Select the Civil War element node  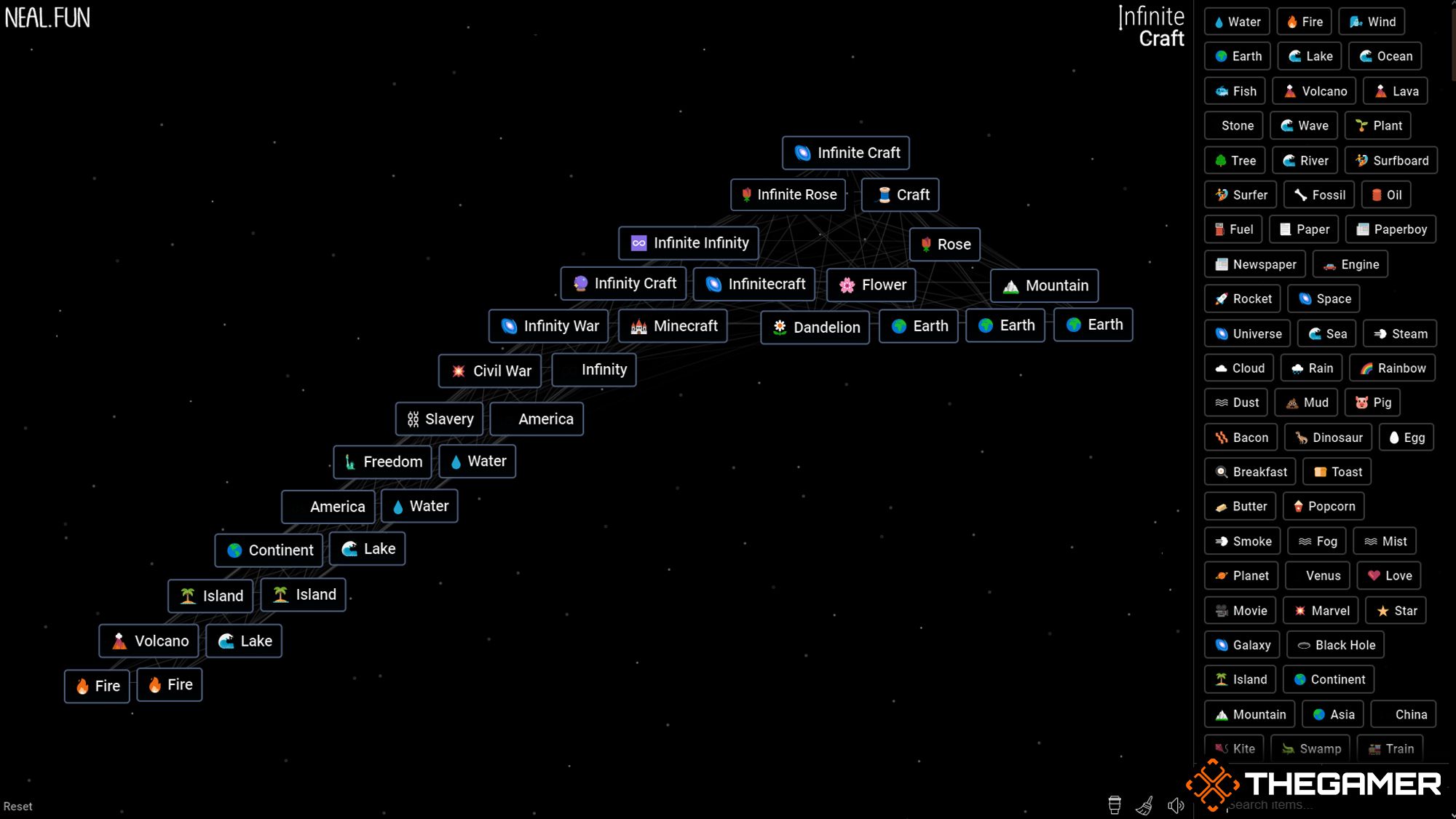pos(490,370)
